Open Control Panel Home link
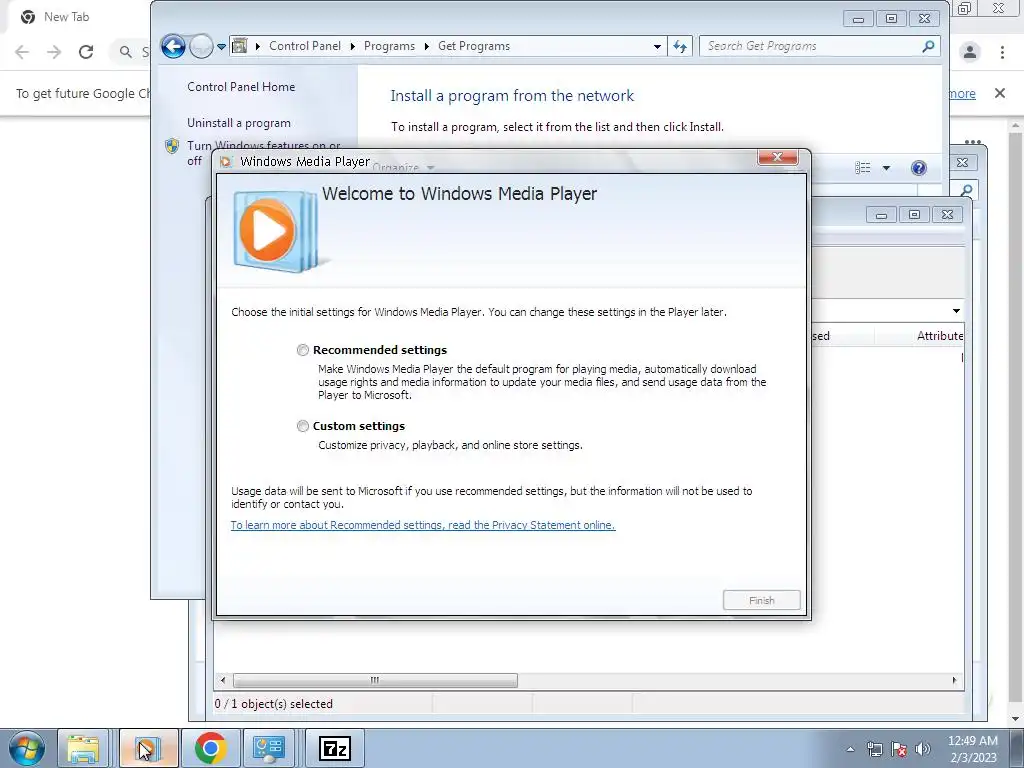This screenshot has width=1024, height=768. (241, 87)
